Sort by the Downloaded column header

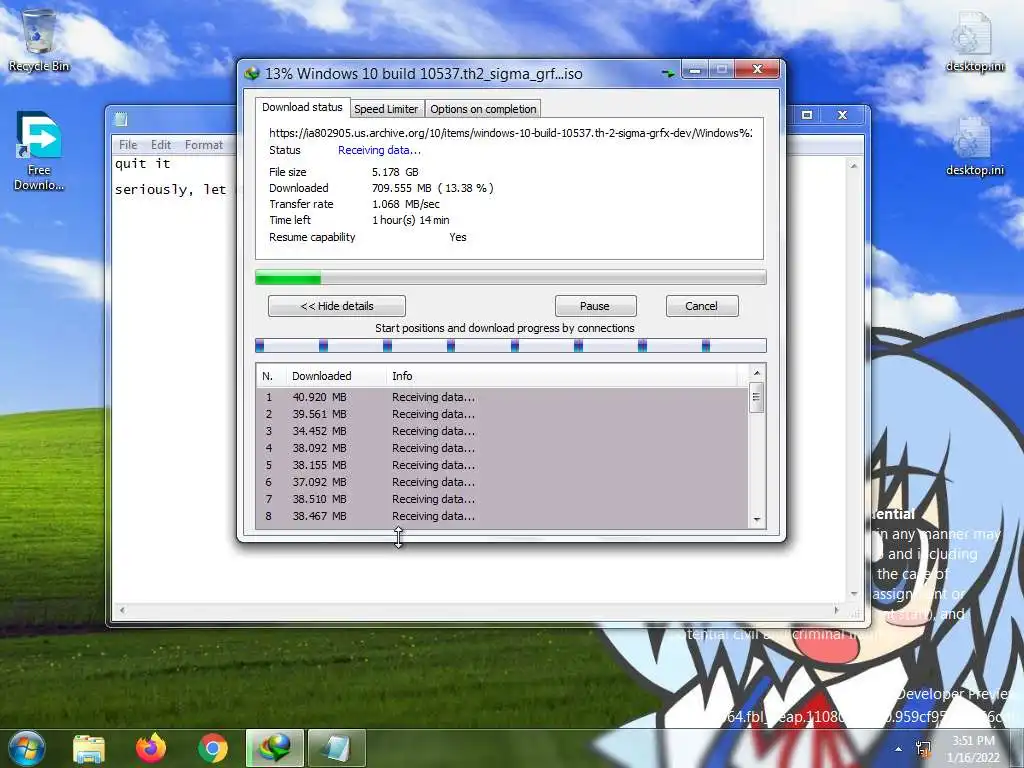(x=336, y=376)
